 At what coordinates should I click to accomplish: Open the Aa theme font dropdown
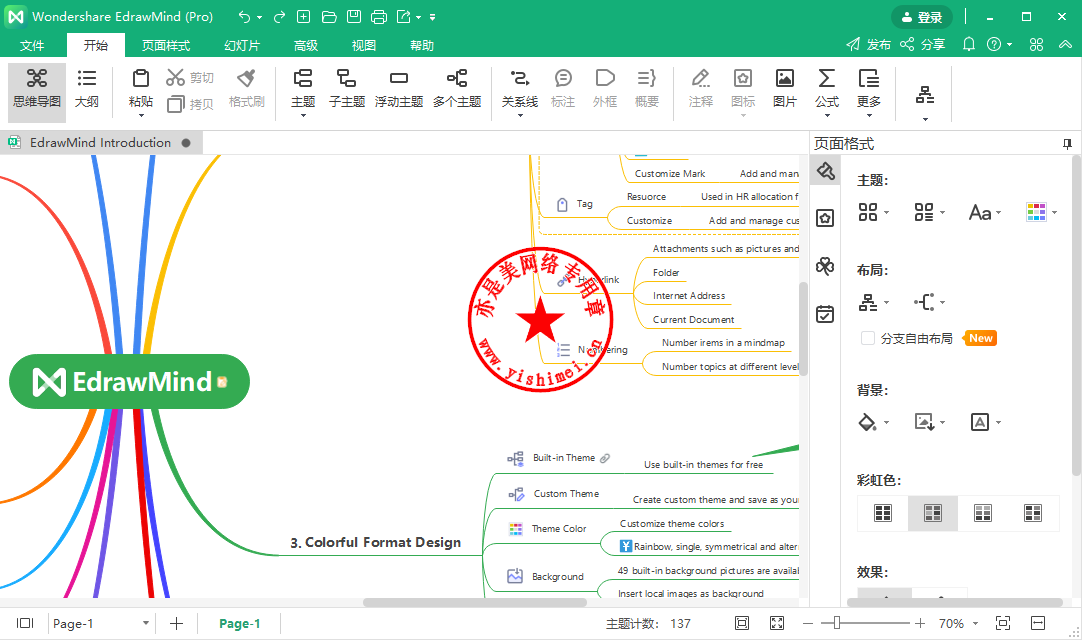click(985, 212)
